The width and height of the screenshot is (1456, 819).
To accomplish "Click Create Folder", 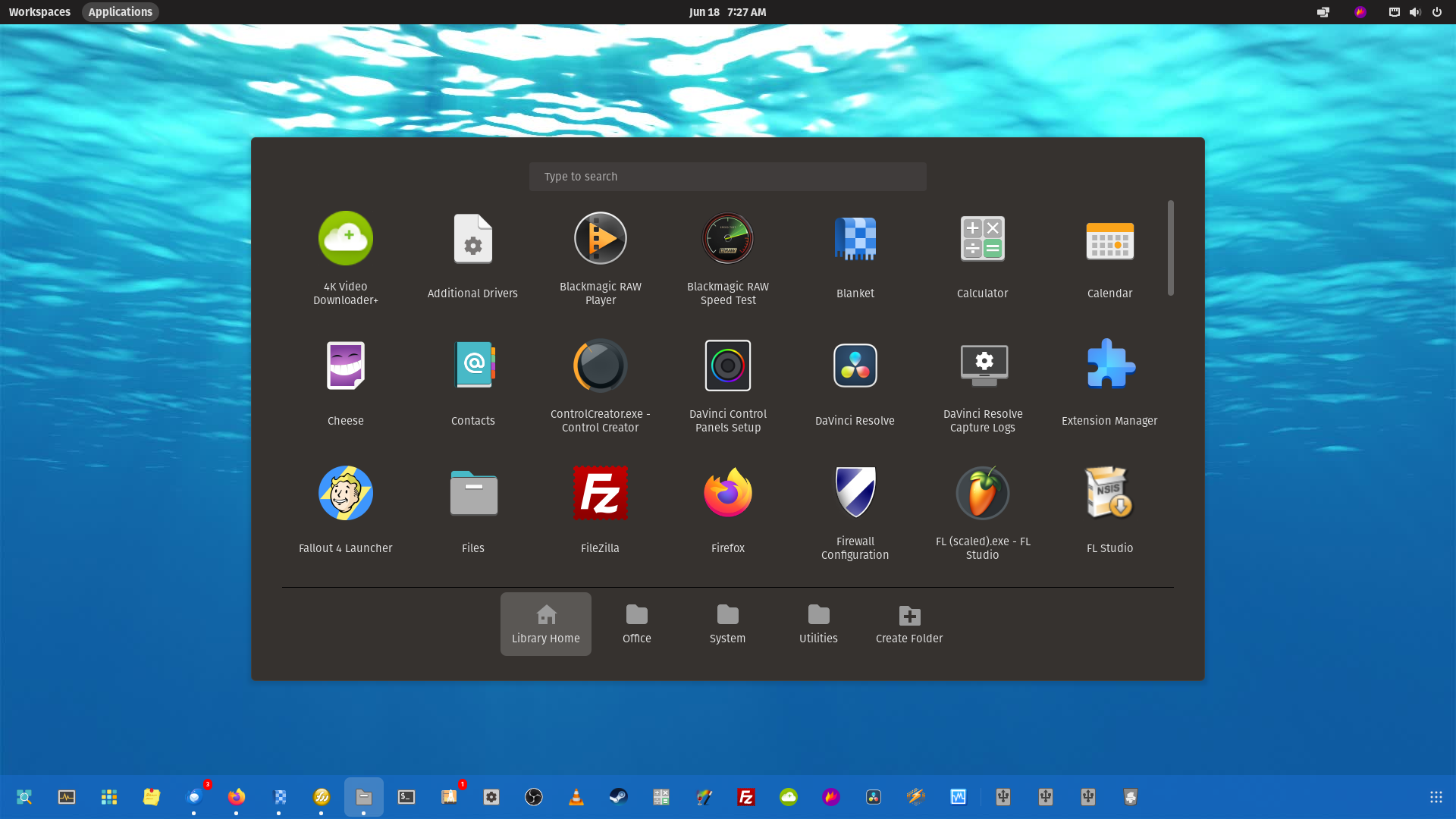I will [x=909, y=624].
